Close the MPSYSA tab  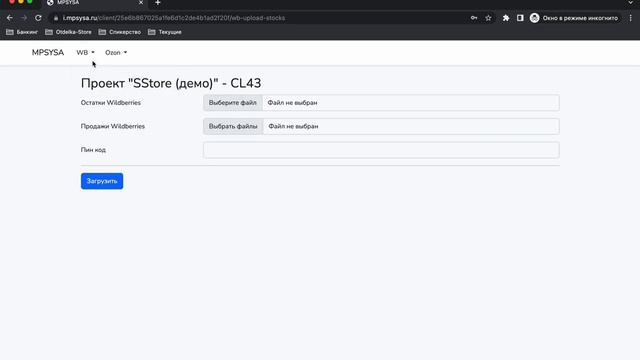(141, 3)
